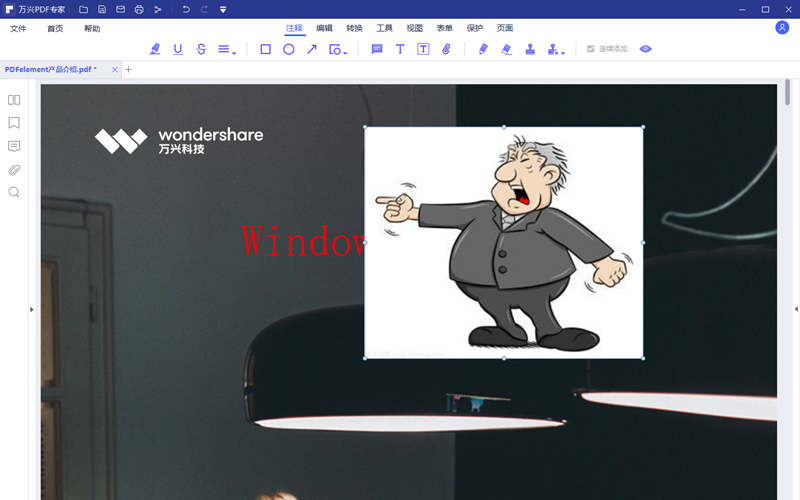Choose the oval shape tool
The width and height of the screenshot is (800, 500).
[288, 49]
